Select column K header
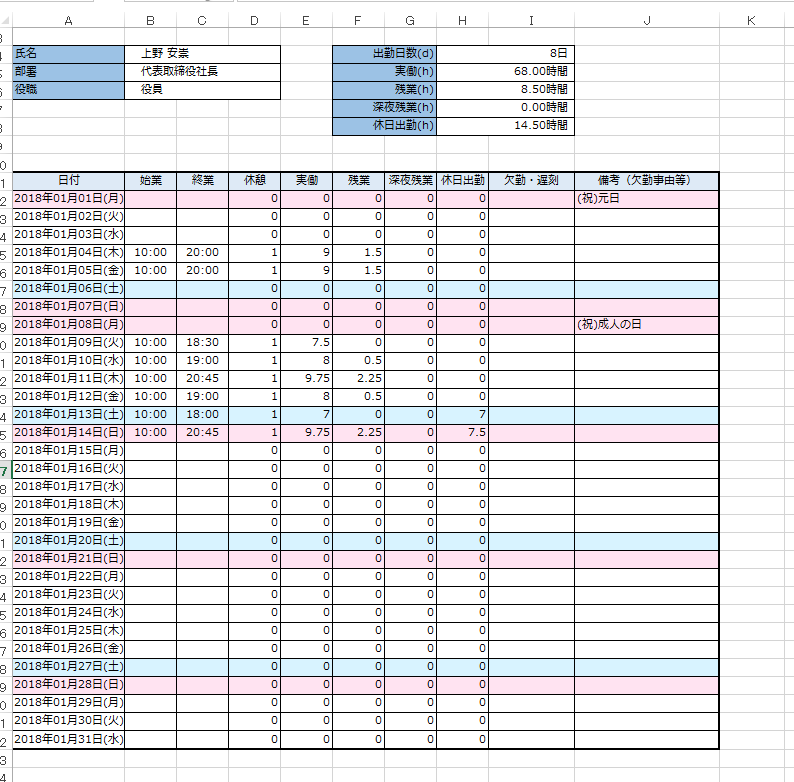The image size is (794, 782). 751,21
